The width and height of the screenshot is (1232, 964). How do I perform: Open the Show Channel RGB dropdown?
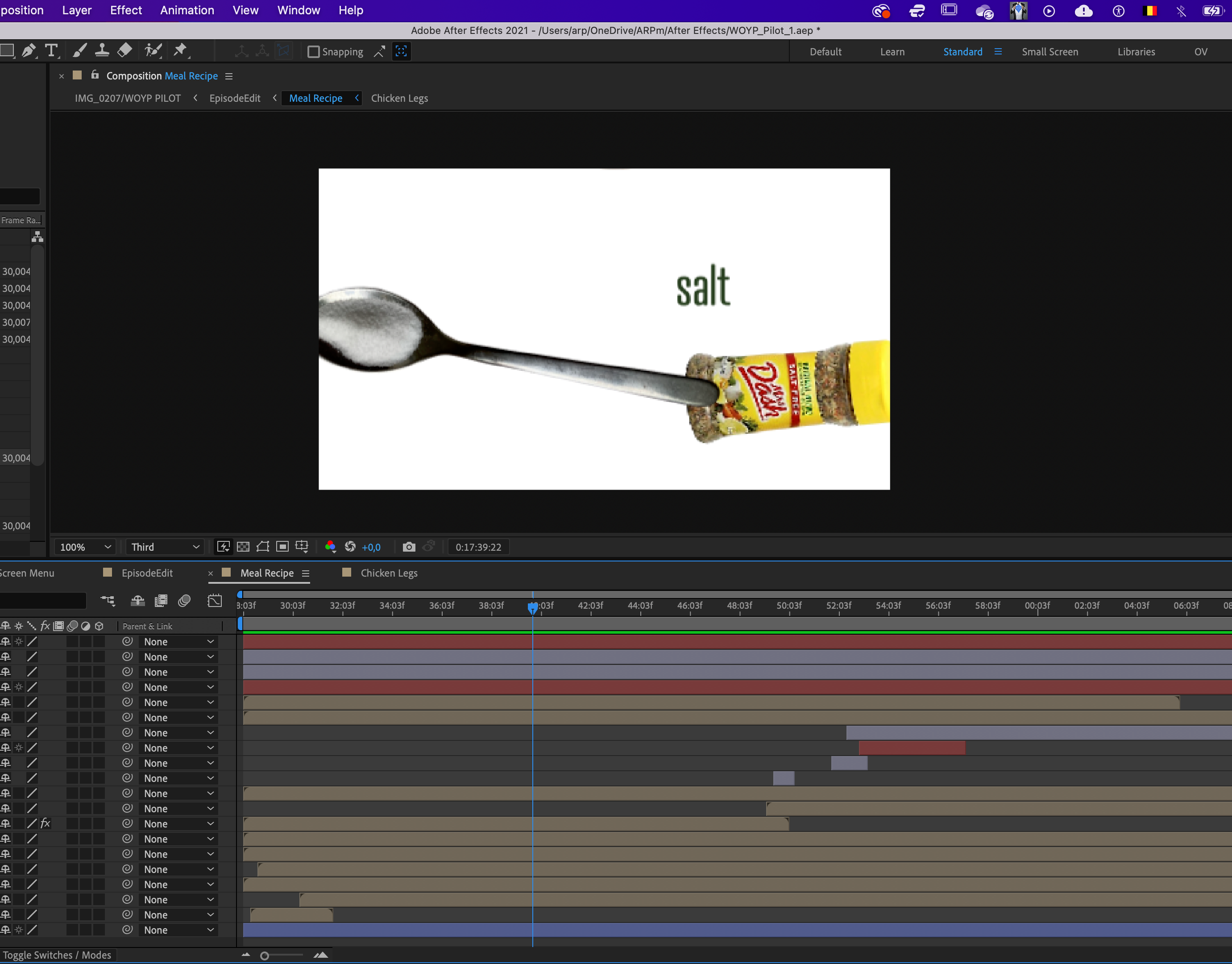(x=331, y=546)
